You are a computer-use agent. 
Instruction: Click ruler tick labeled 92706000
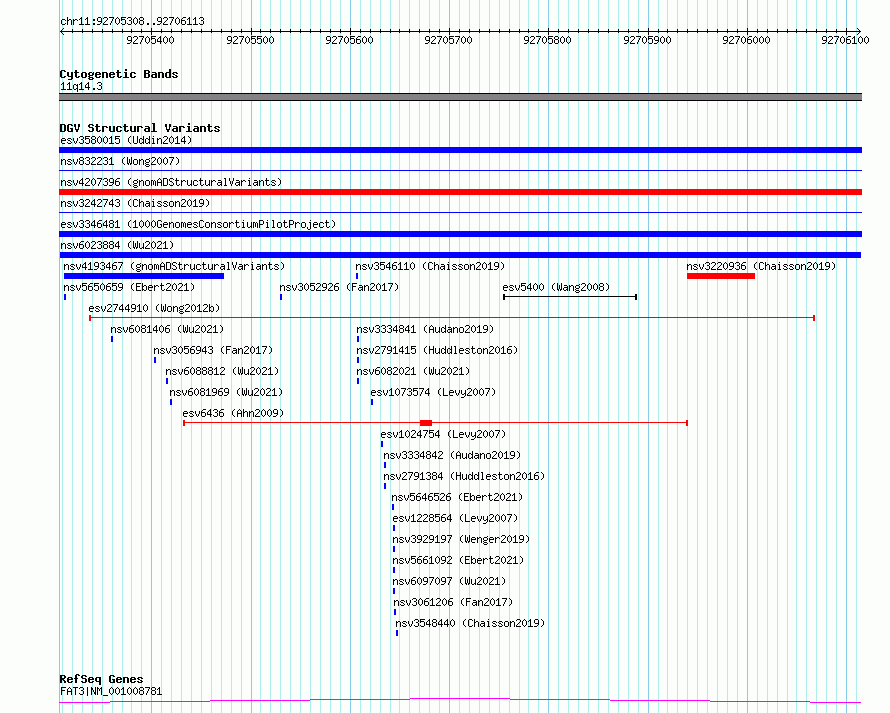point(746,40)
